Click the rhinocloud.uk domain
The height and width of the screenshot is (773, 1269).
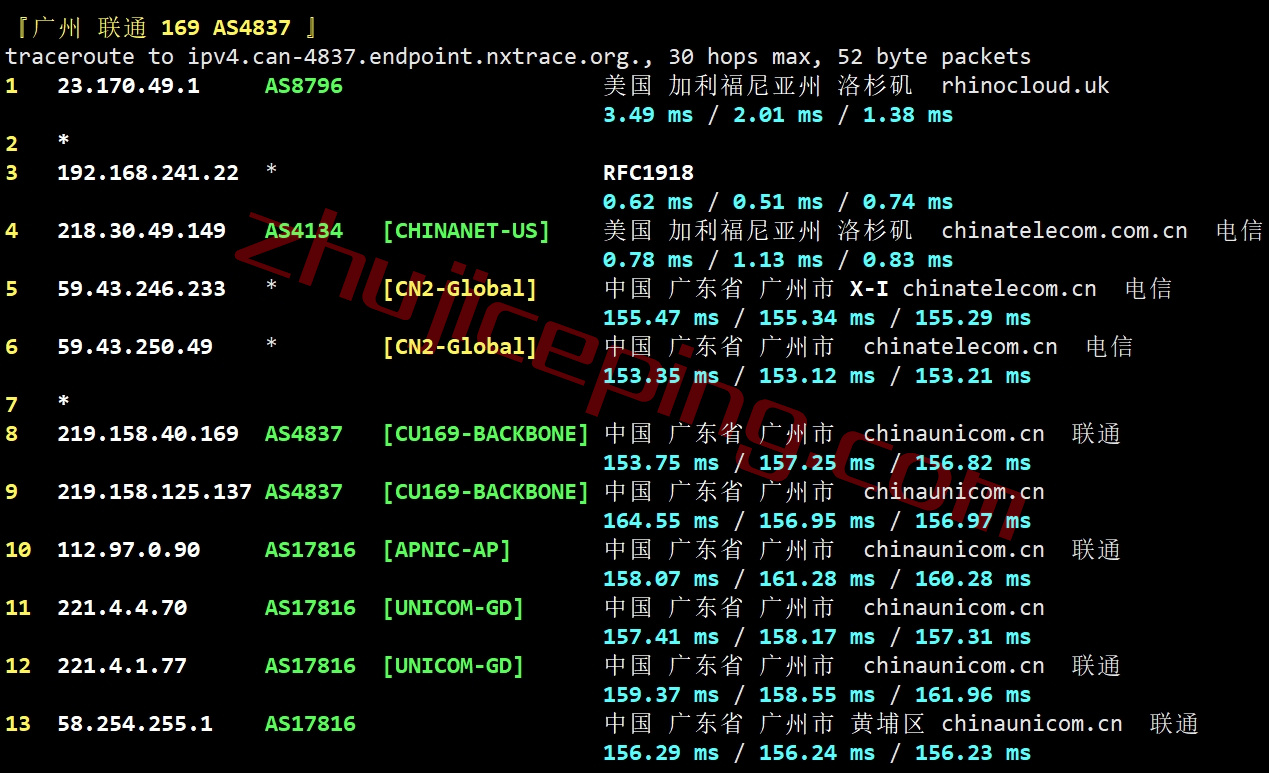coord(1025,86)
